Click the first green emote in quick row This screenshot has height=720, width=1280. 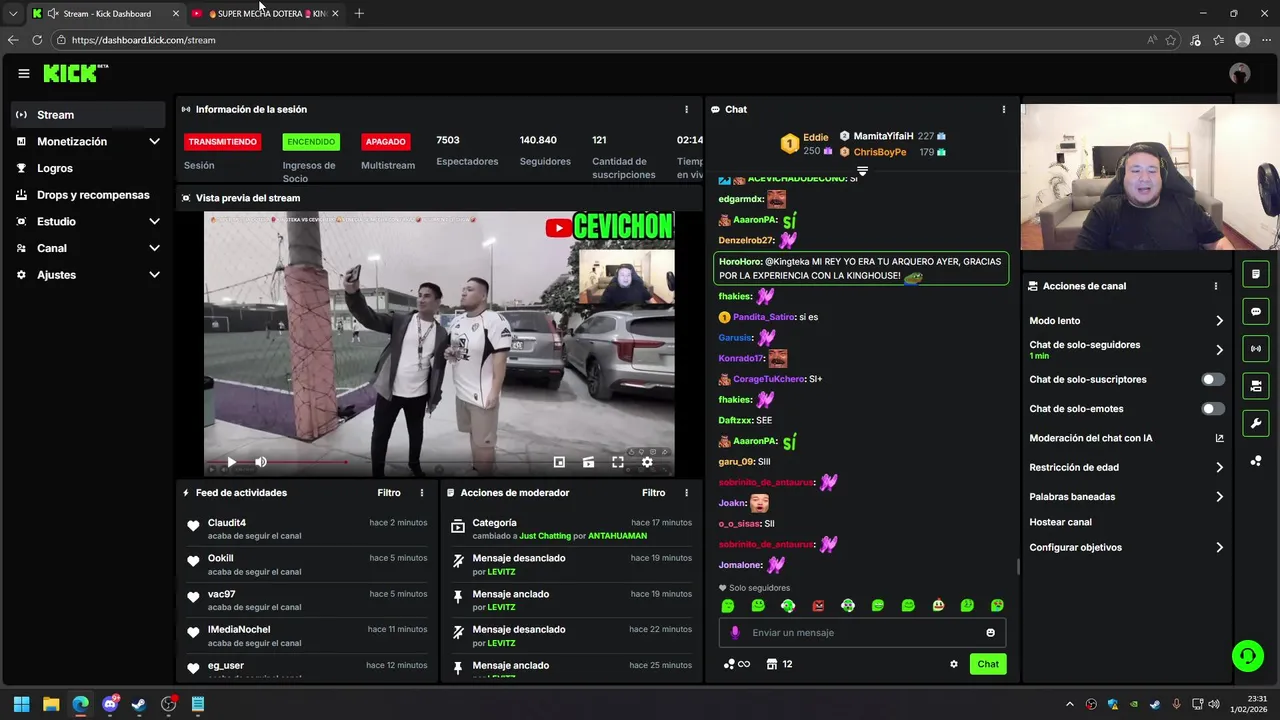tap(728, 606)
